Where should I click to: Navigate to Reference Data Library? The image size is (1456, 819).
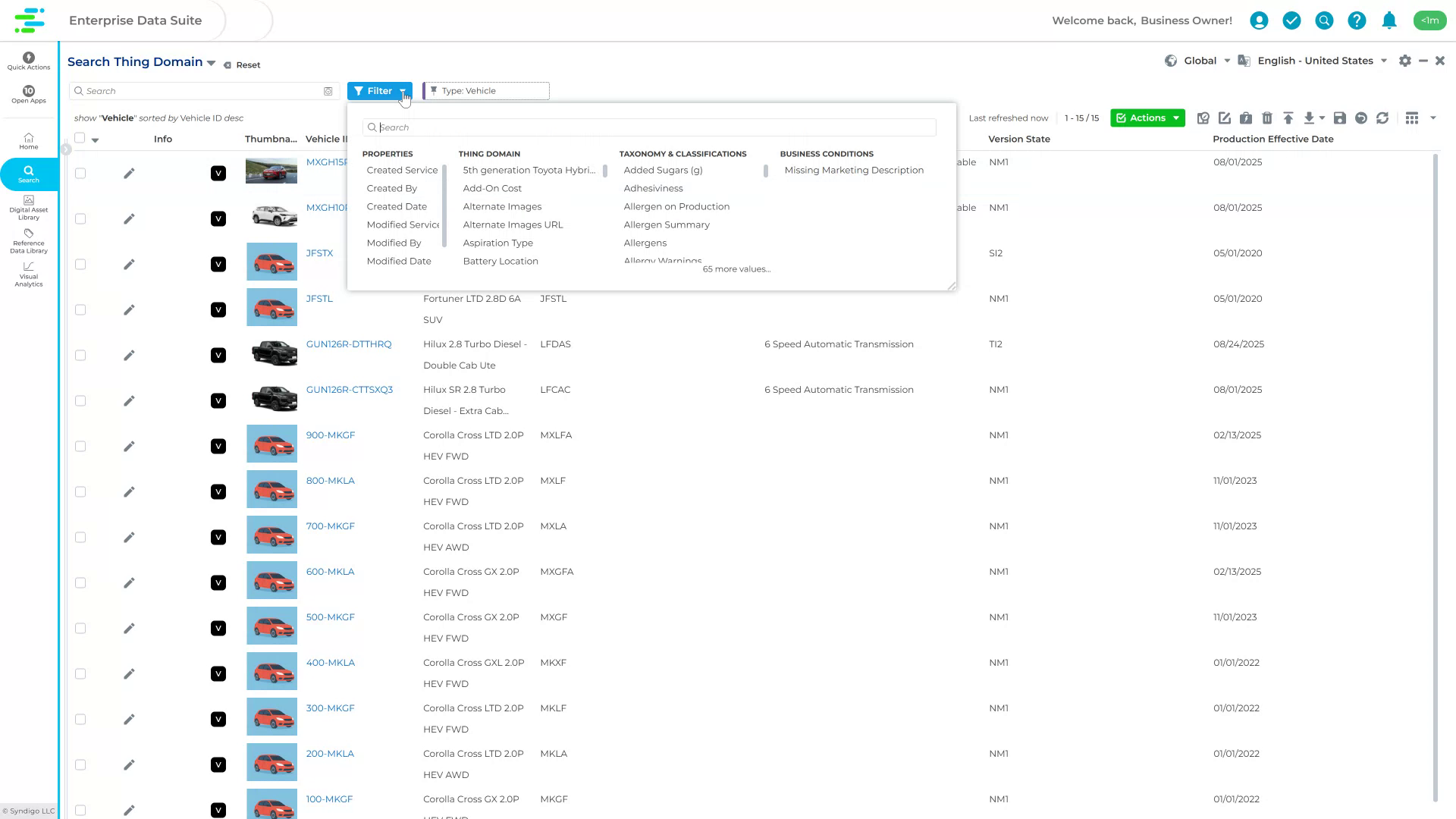pyautogui.click(x=28, y=243)
